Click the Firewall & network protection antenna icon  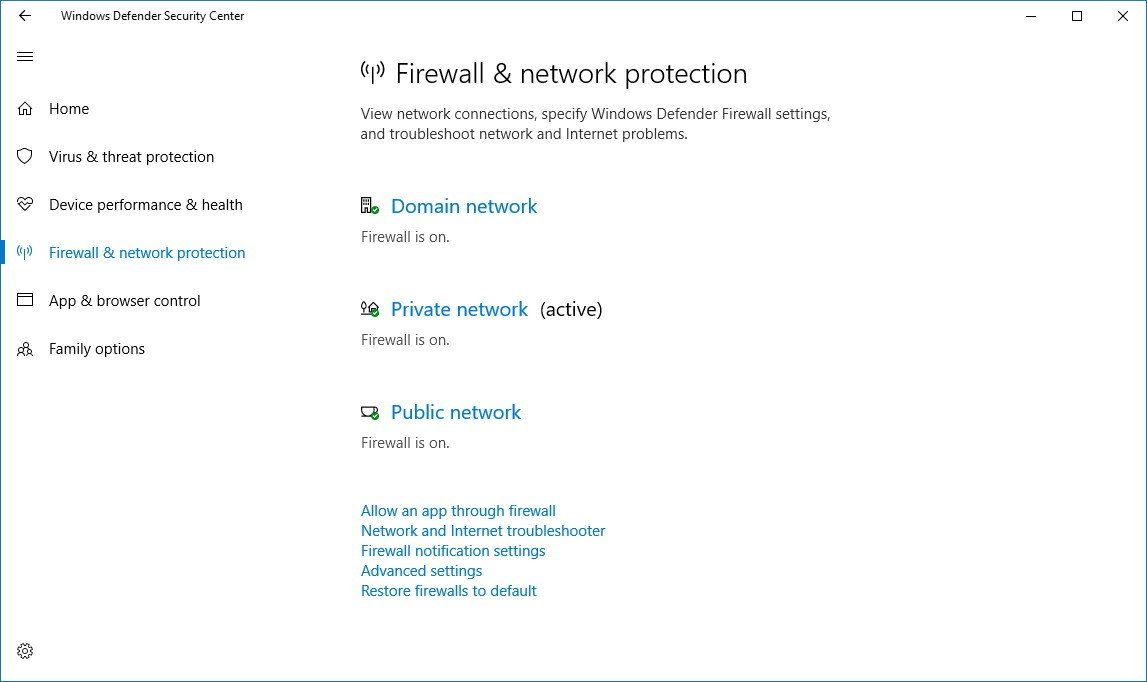point(24,252)
